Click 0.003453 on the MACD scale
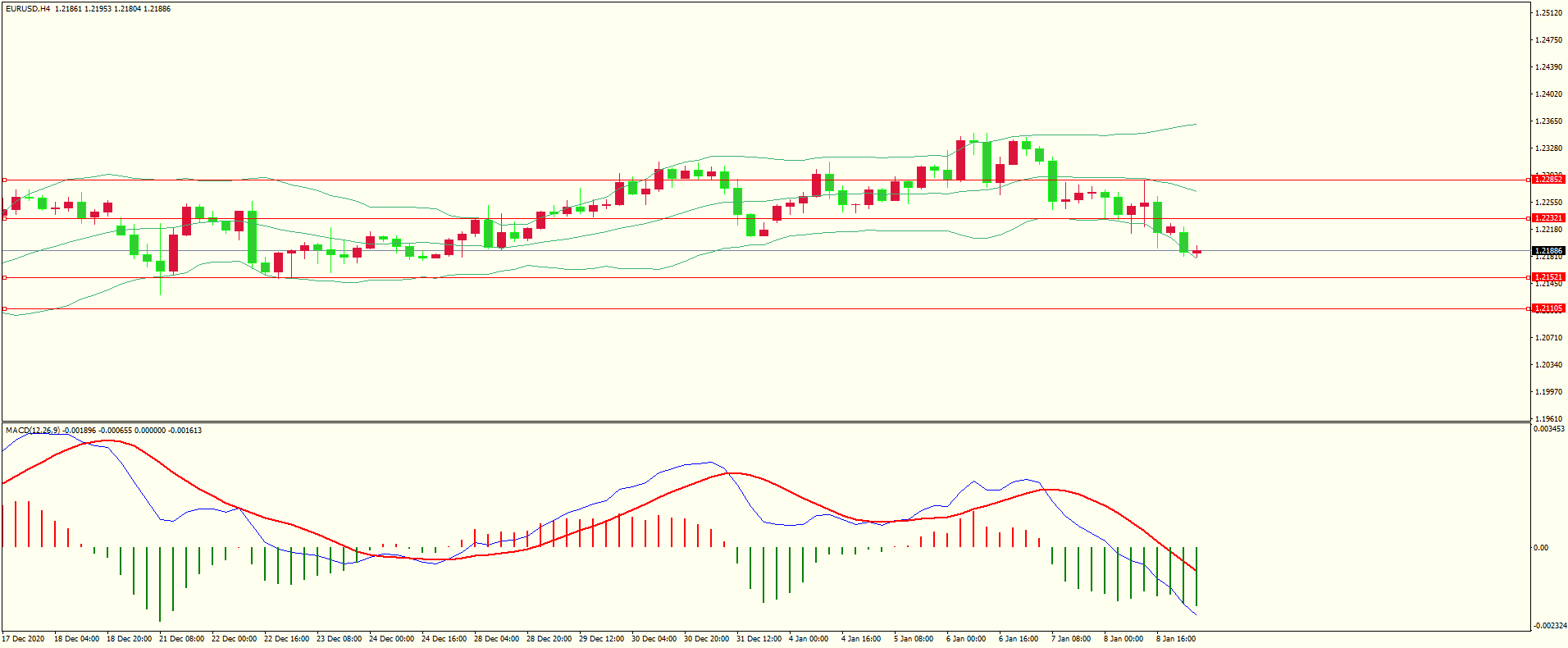Viewport: 1568px width, 648px height. [x=1548, y=429]
